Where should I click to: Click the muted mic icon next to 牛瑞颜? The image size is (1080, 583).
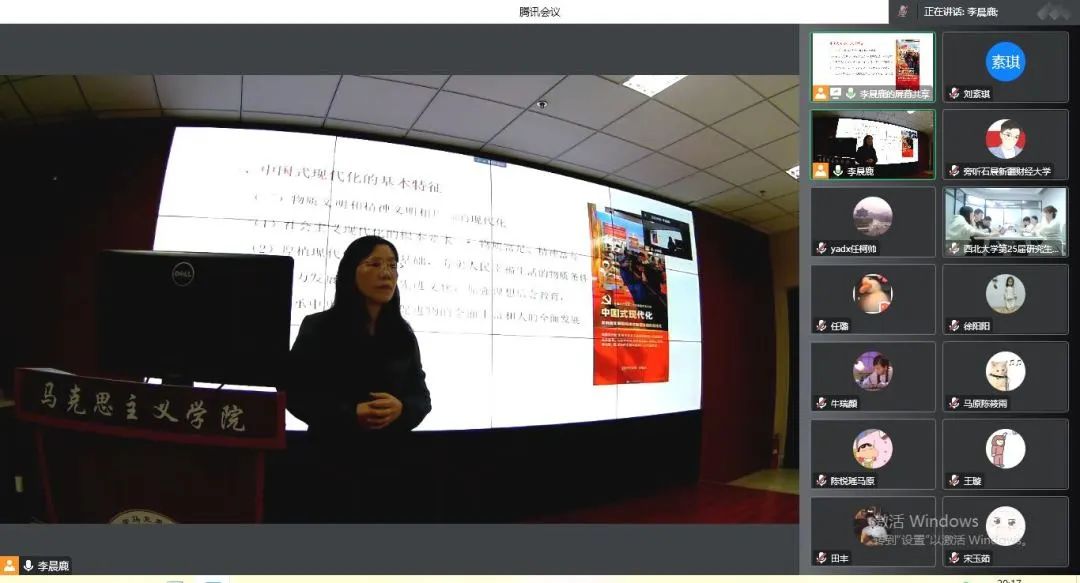822,403
